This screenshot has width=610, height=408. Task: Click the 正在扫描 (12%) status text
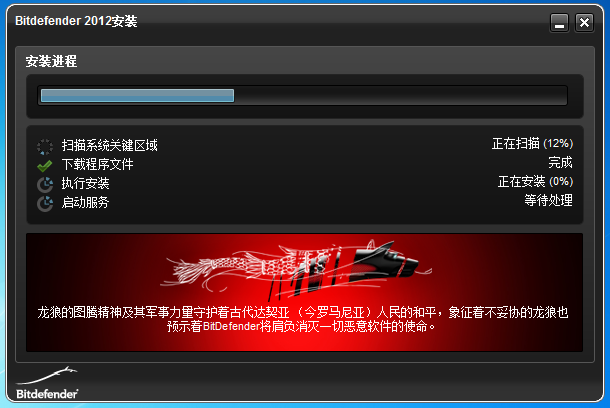[532, 144]
